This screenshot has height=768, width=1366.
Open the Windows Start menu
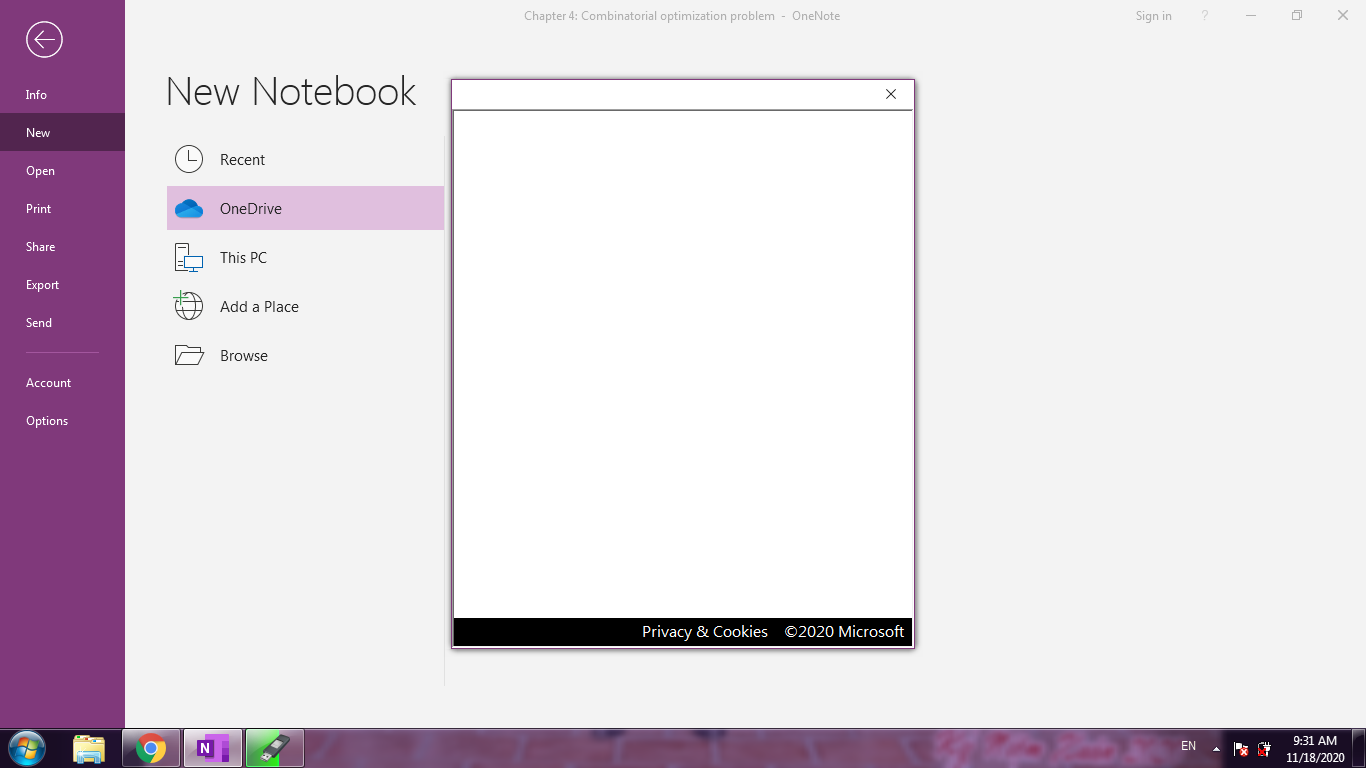tap(27, 748)
